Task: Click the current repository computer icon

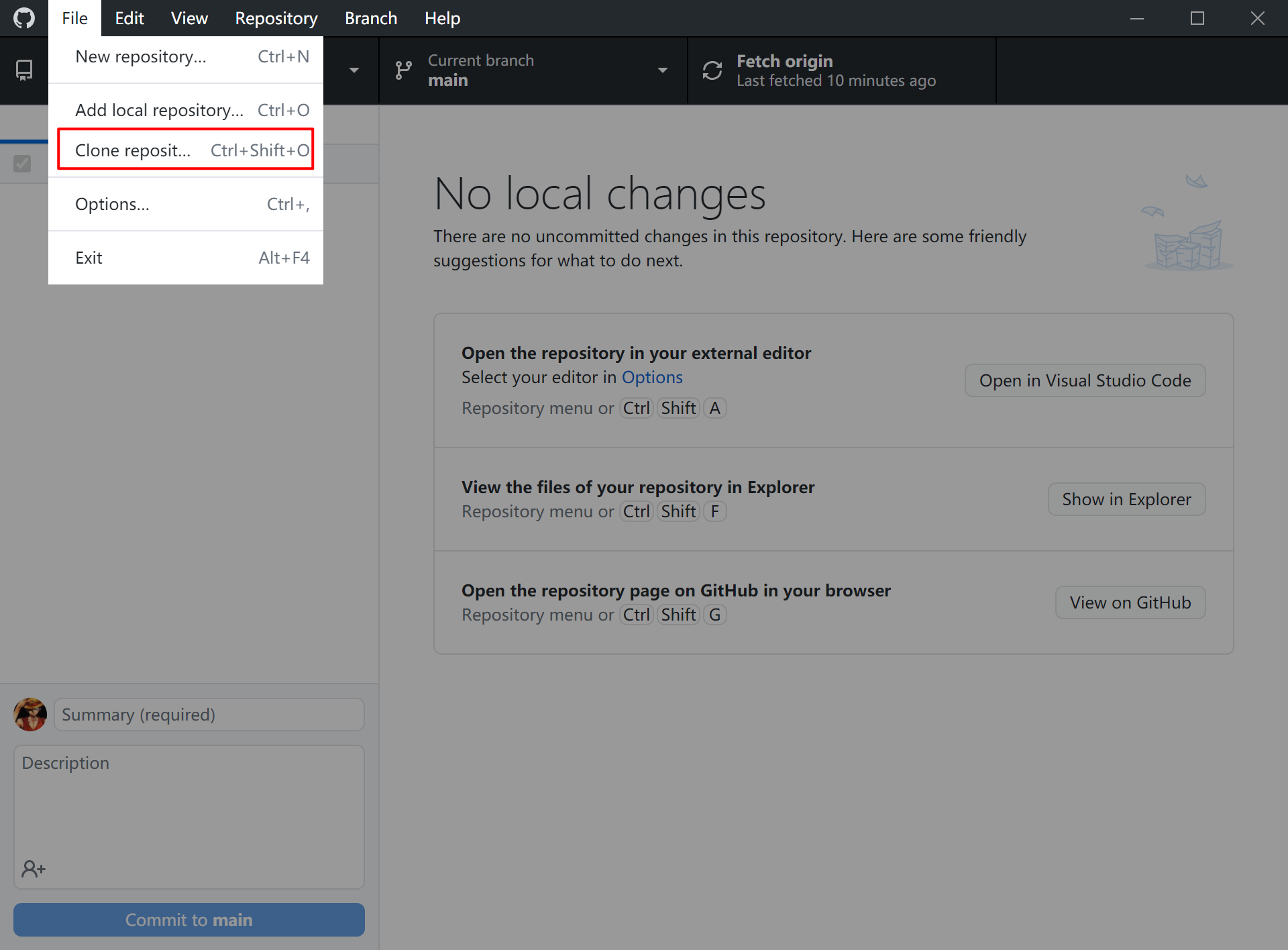Action: click(24, 70)
